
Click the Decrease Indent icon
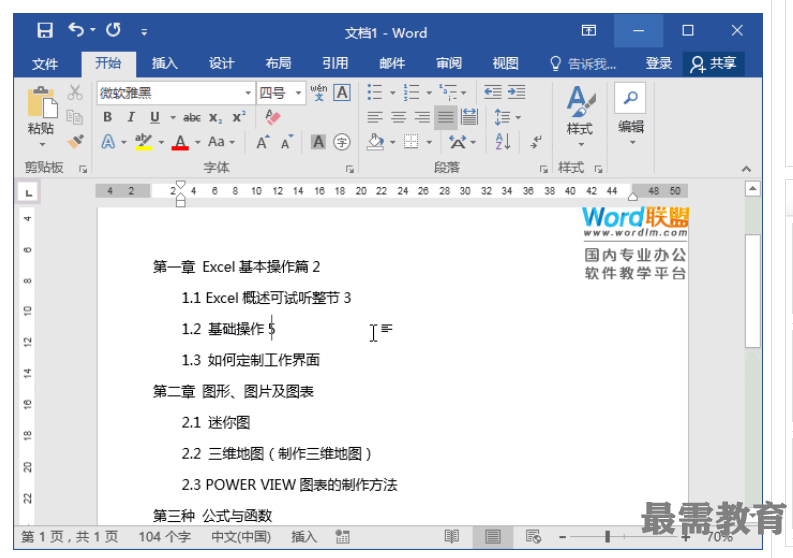coord(493,92)
